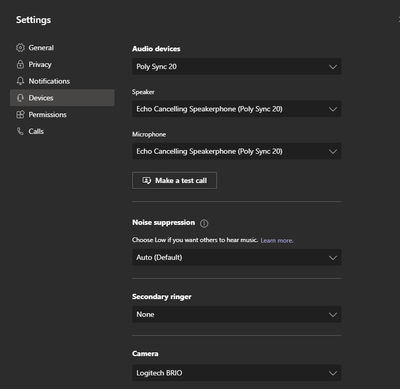Screen dimensions: 400x389
Task: Click the Devices headset icon
Action: coord(20,98)
